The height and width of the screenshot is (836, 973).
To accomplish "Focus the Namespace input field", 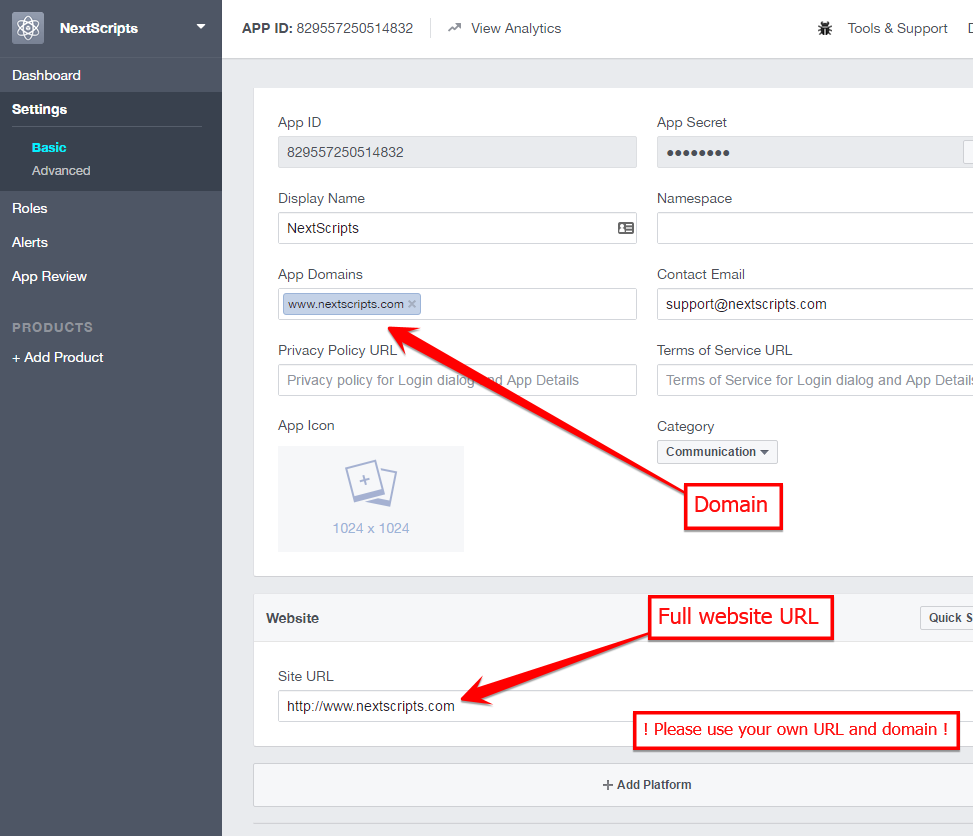I will click(815, 228).
